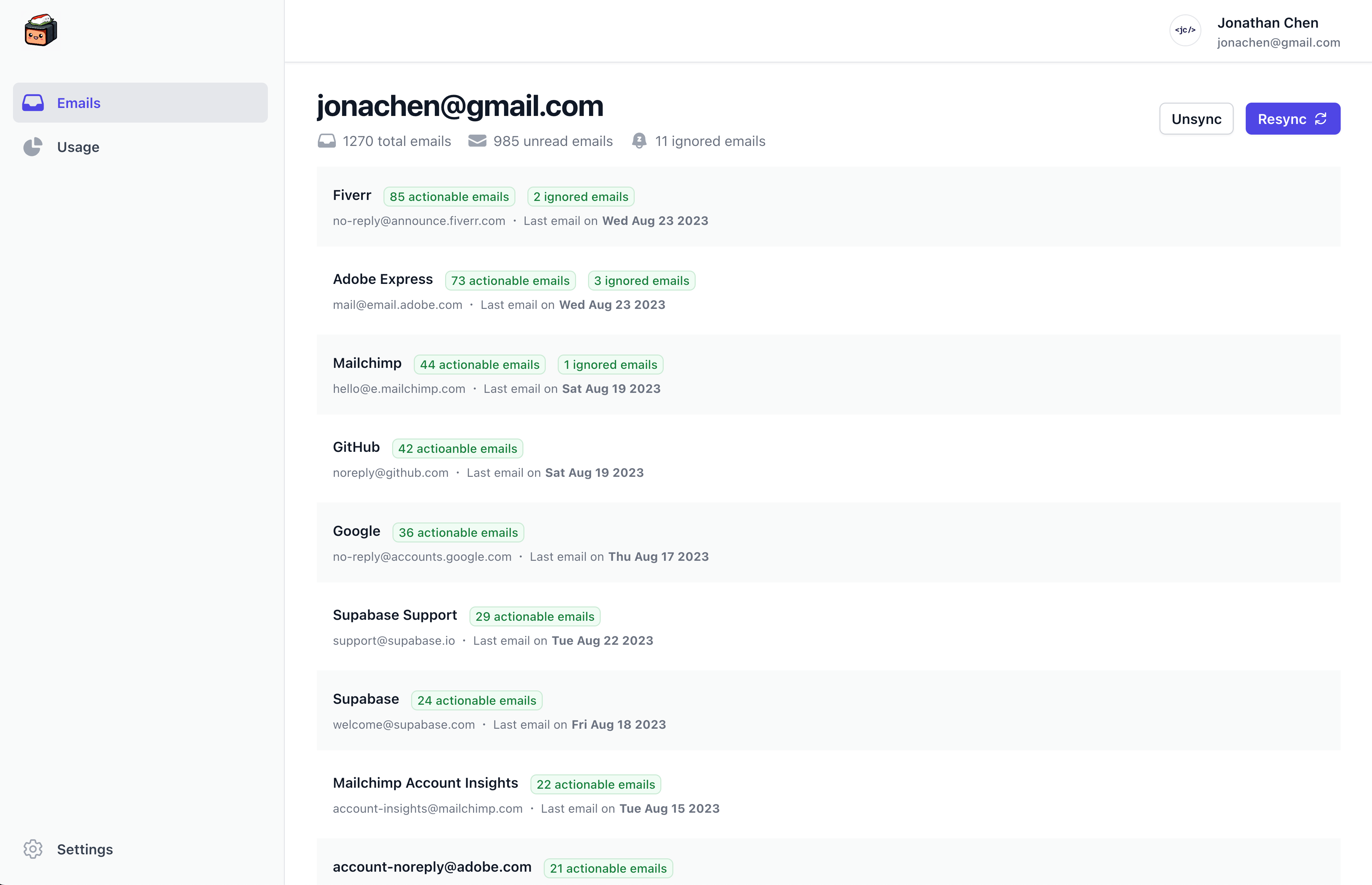This screenshot has width=1372, height=885.
Task: Select account-noreply@adobe.com sender name
Action: point(432,867)
